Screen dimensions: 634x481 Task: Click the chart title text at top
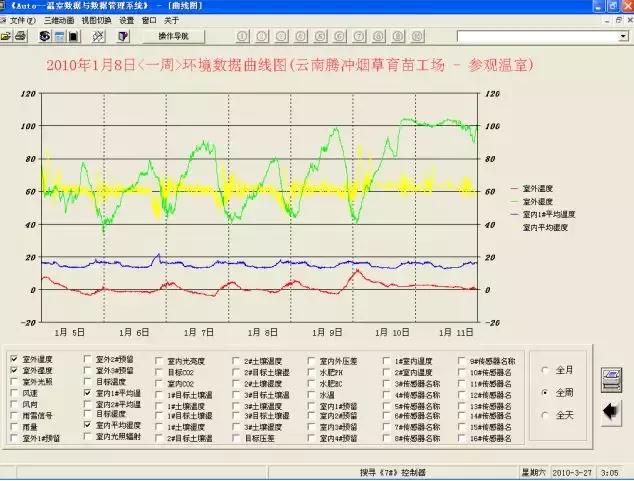coord(290,66)
